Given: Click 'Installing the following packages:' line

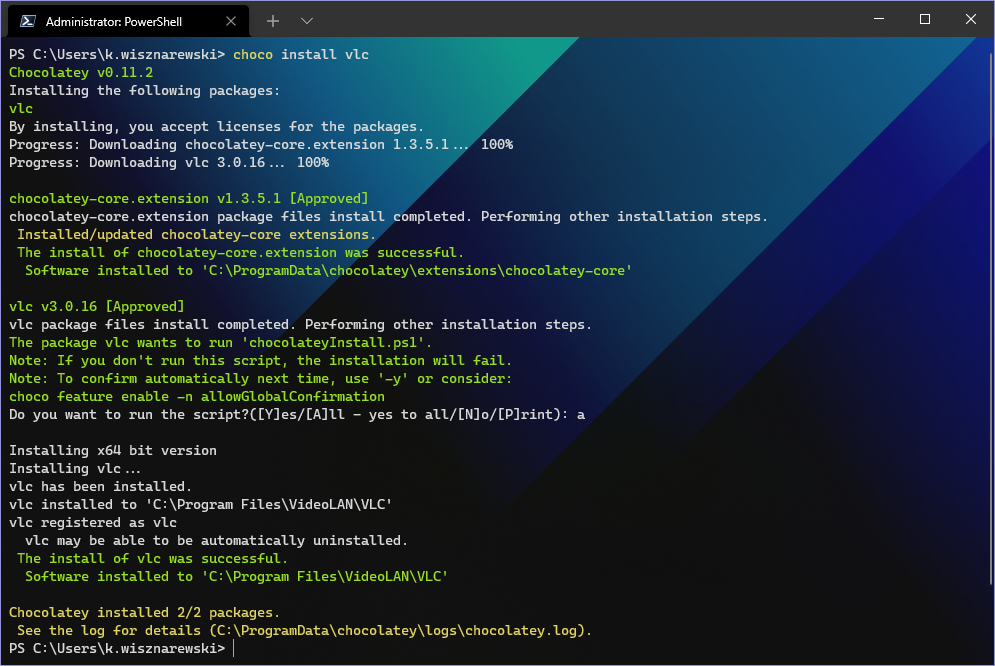Looking at the screenshot, I should click(145, 91).
